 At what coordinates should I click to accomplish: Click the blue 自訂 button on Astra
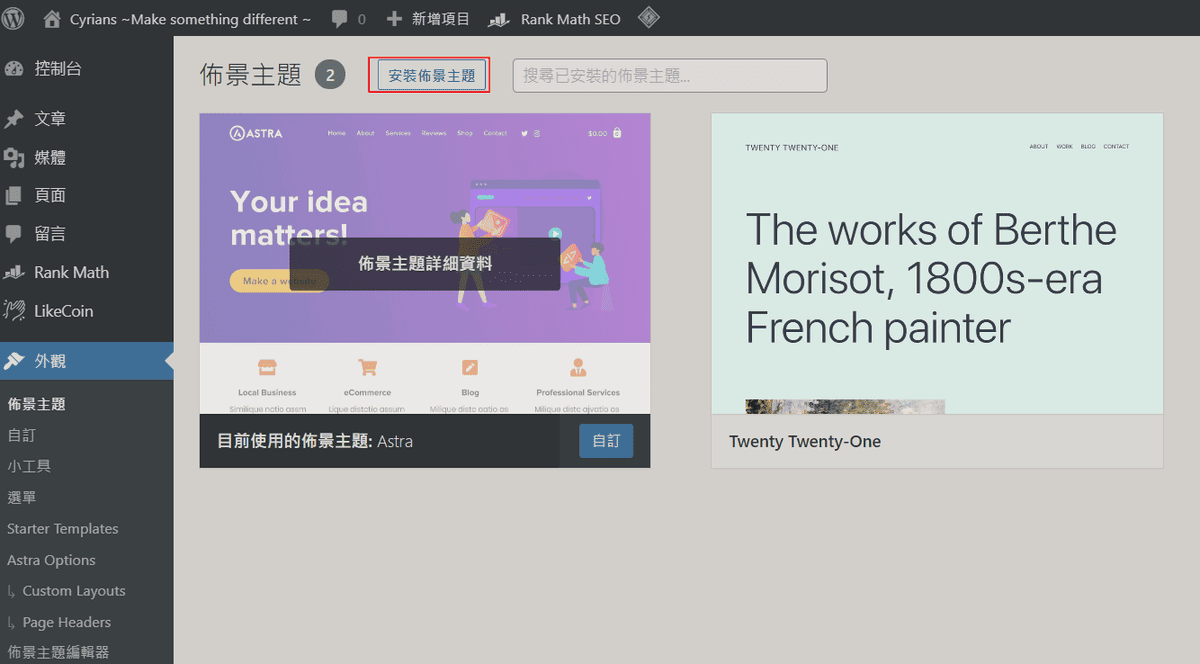tap(606, 441)
